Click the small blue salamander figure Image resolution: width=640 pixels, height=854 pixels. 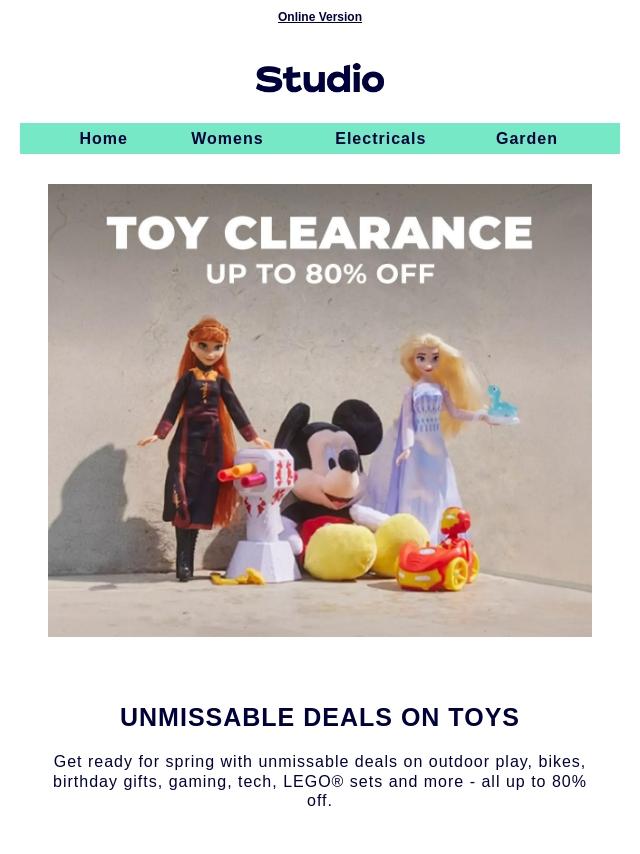[501, 404]
